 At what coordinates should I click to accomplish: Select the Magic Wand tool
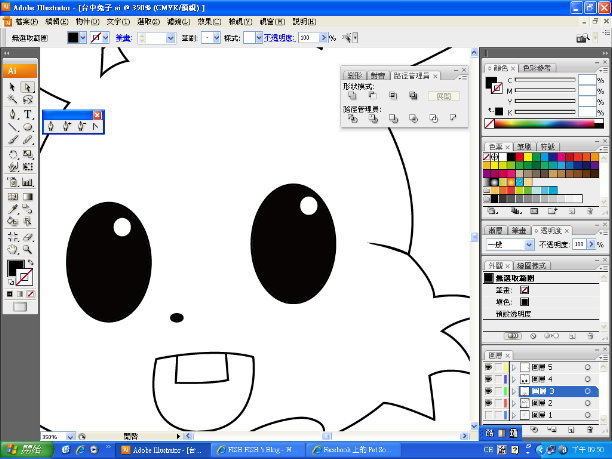[x=12, y=99]
